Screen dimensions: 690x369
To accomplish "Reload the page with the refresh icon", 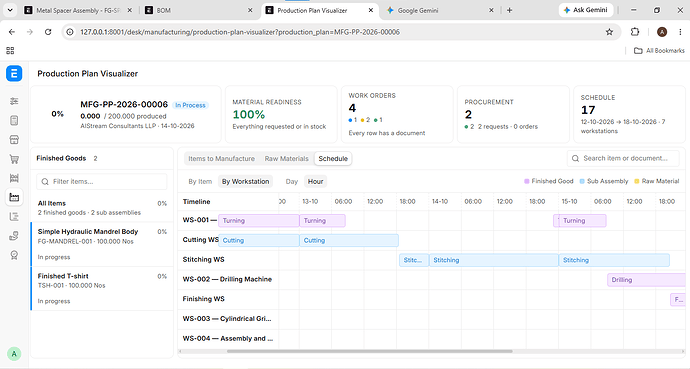I will 48,32.
